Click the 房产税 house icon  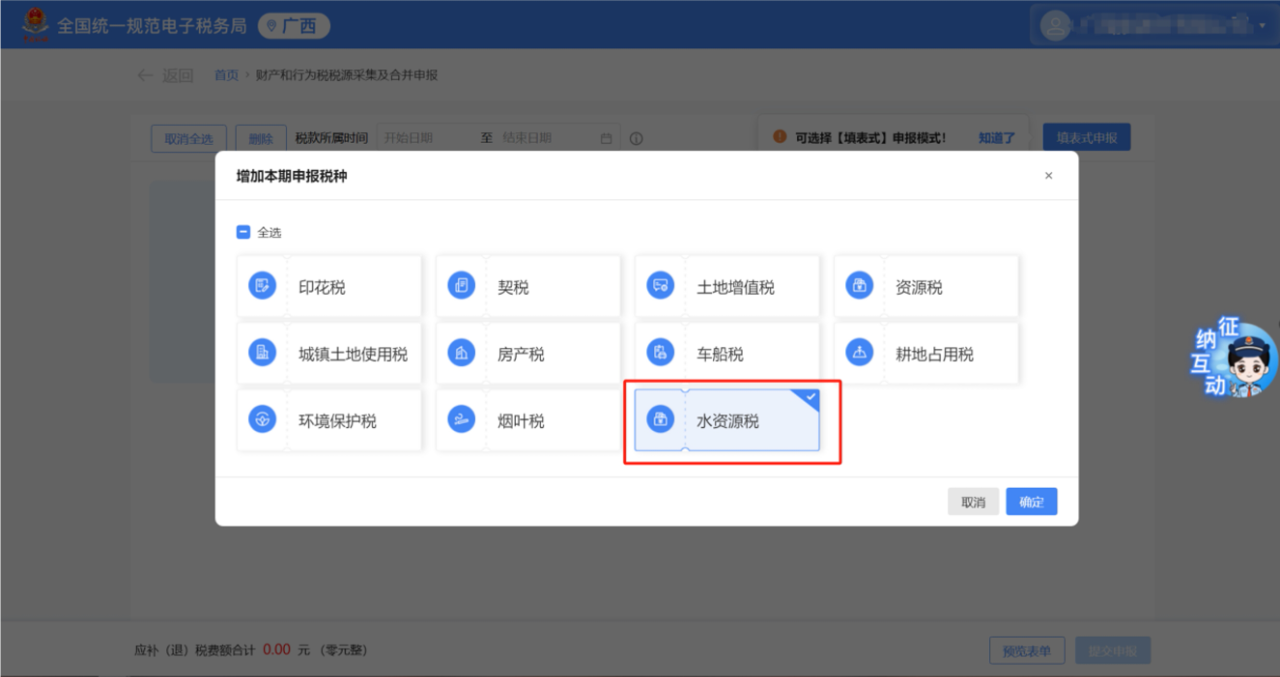click(x=461, y=354)
